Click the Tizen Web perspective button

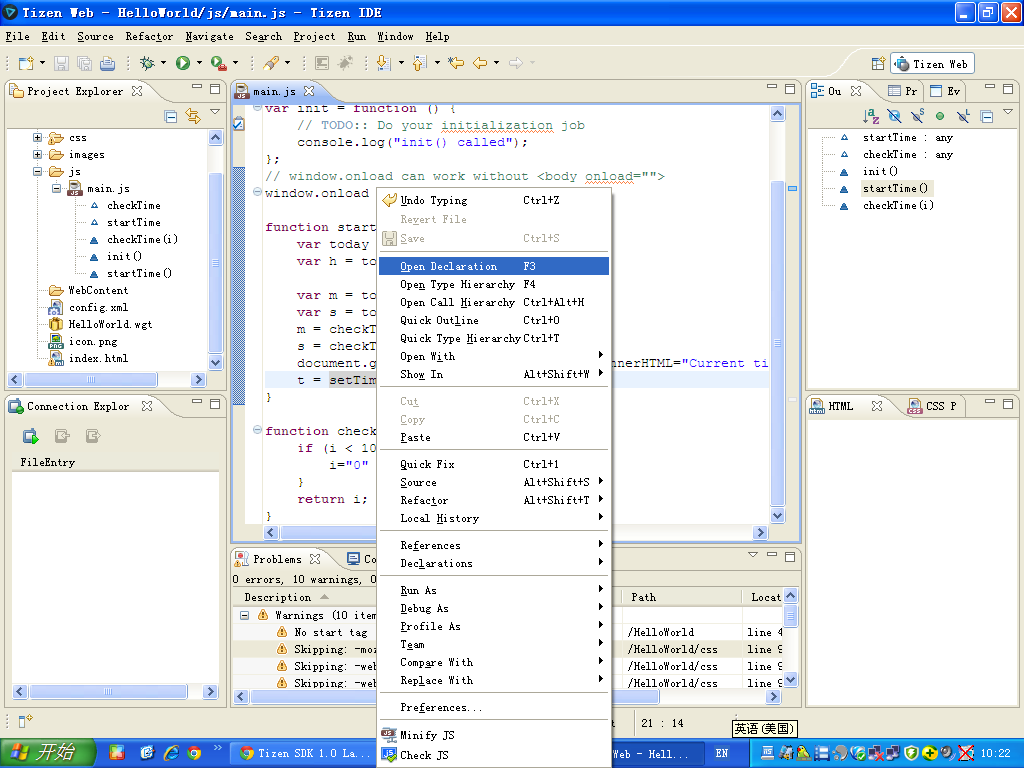tap(932, 63)
